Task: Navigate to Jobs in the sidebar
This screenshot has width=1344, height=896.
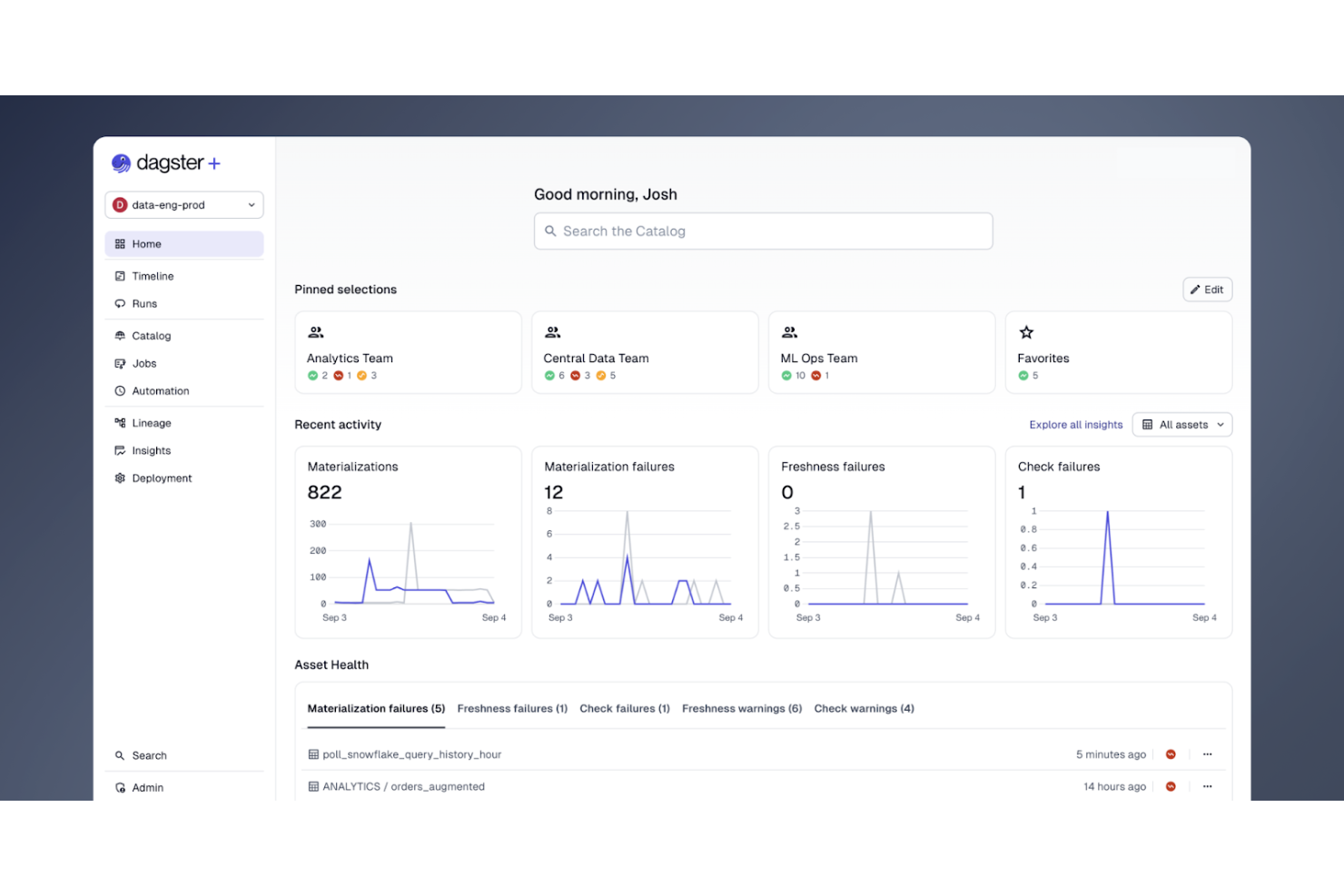Action: pyautogui.click(x=144, y=363)
